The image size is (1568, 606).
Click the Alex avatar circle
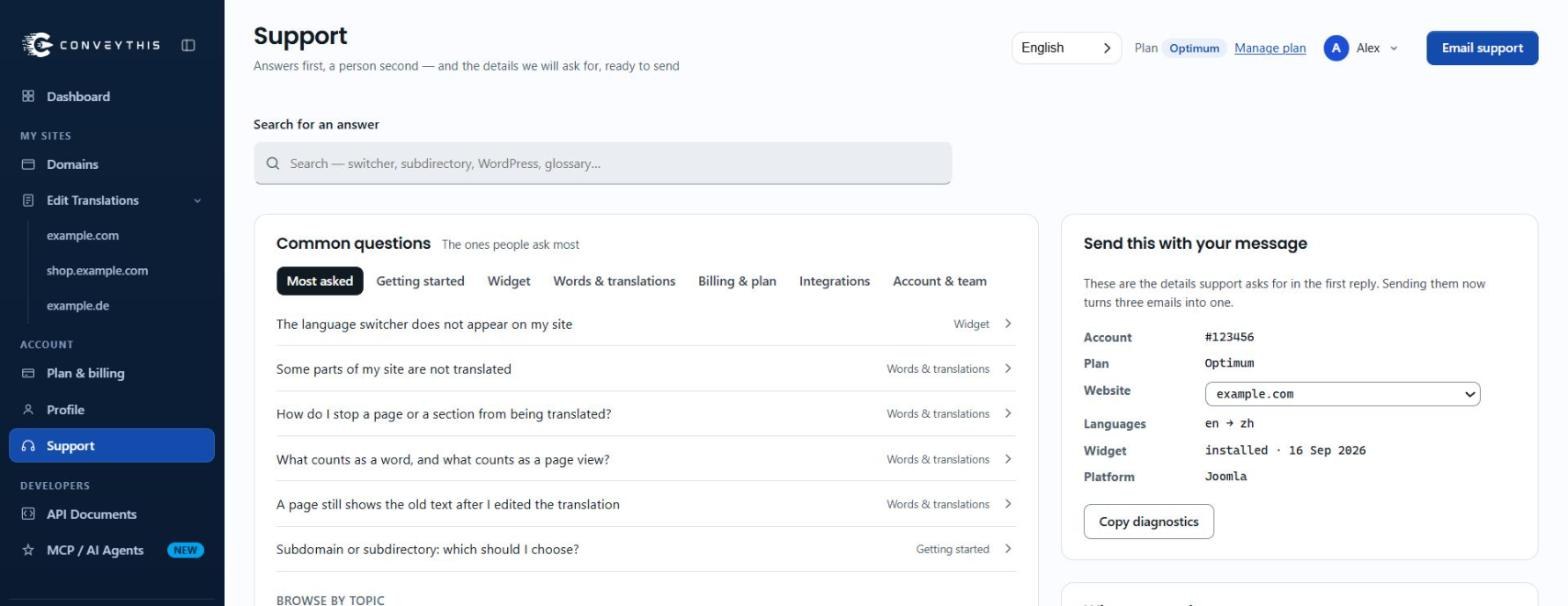click(x=1336, y=48)
